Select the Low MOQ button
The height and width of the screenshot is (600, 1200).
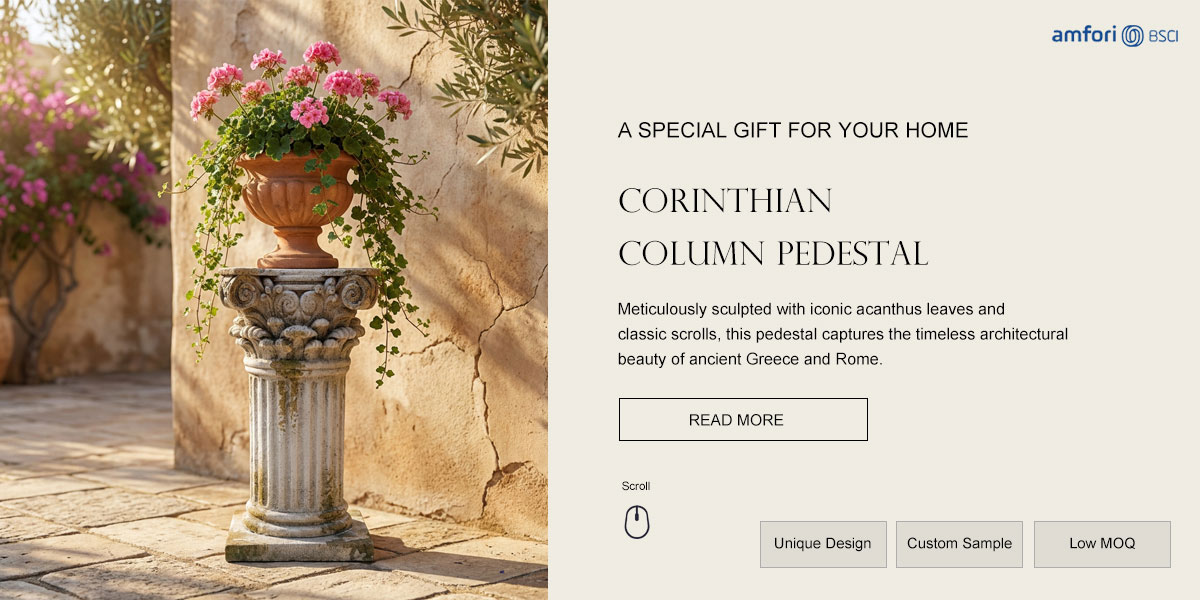pos(1102,544)
